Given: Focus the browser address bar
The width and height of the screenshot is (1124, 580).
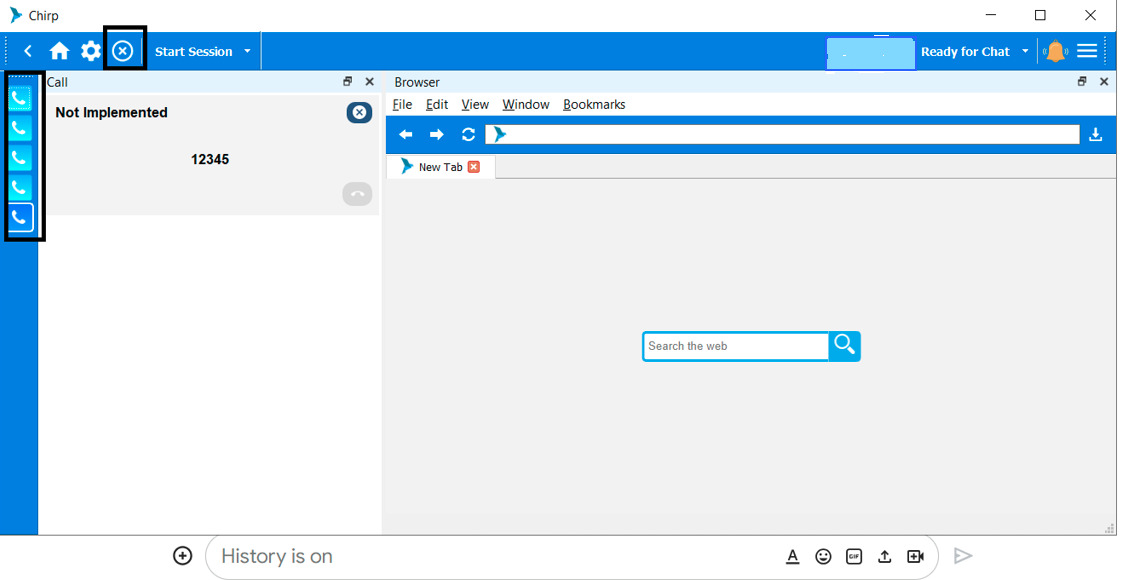Looking at the screenshot, I should (x=782, y=135).
